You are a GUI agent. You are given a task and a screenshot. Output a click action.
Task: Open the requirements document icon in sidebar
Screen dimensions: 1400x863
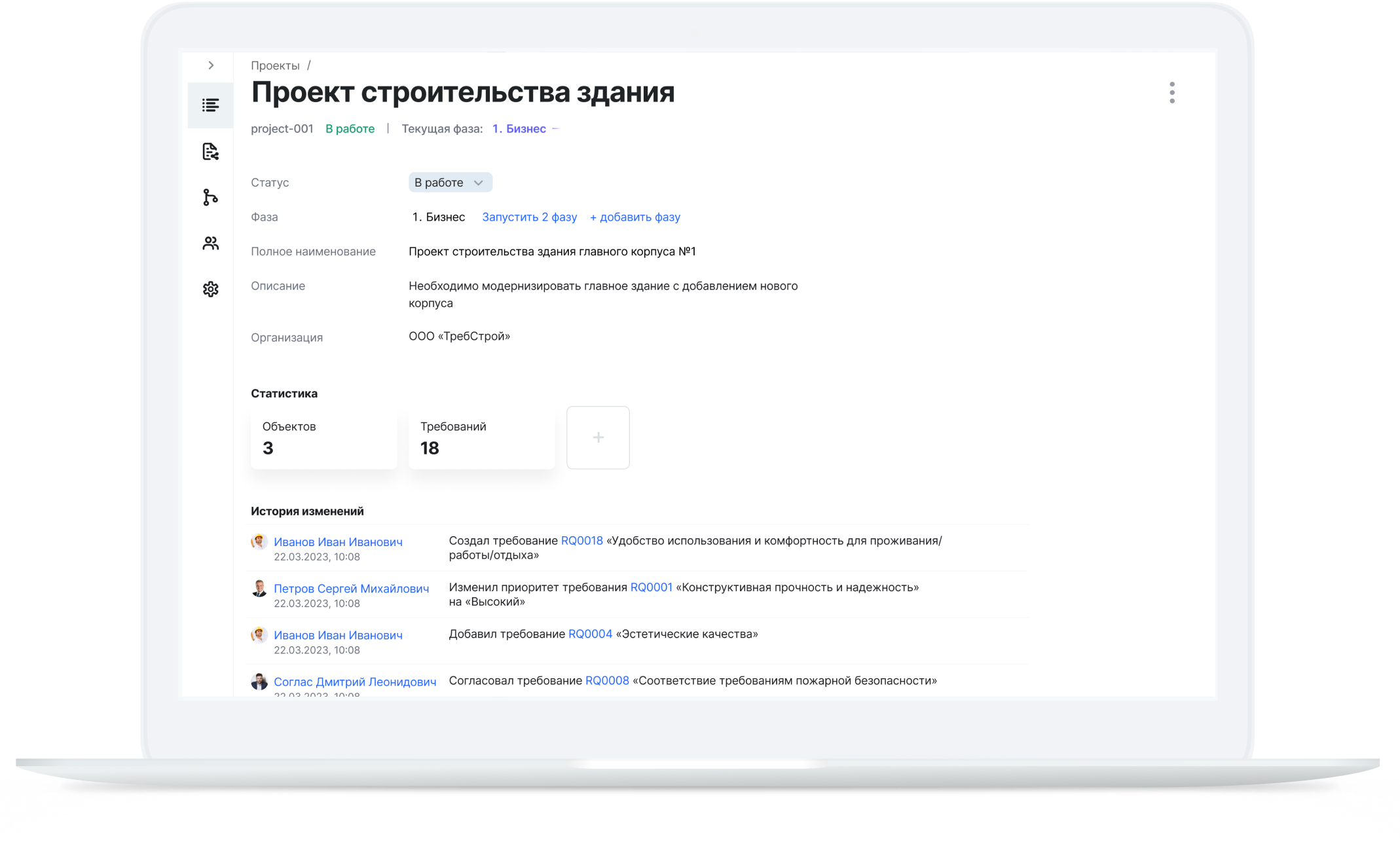pyautogui.click(x=210, y=151)
